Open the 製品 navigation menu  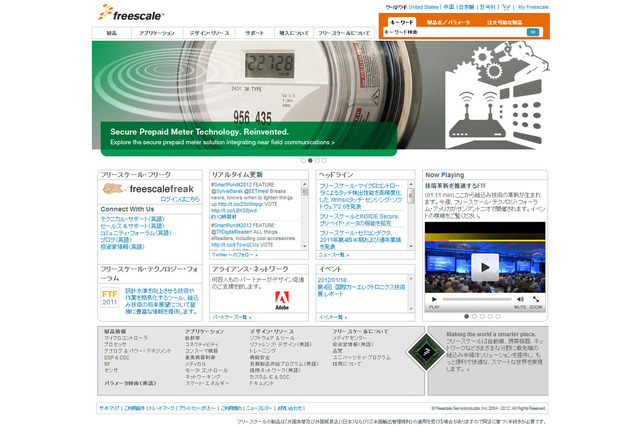point(111,33)
